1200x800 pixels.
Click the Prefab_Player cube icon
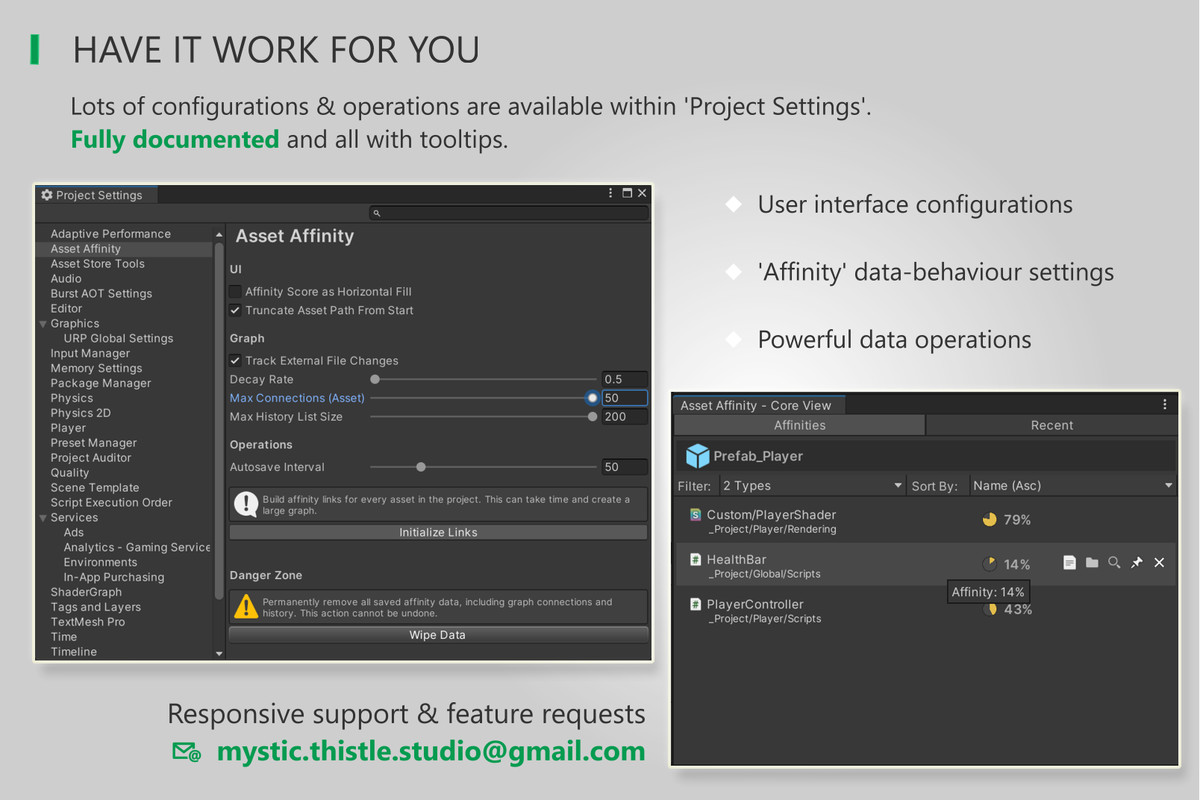coord(697,456)
